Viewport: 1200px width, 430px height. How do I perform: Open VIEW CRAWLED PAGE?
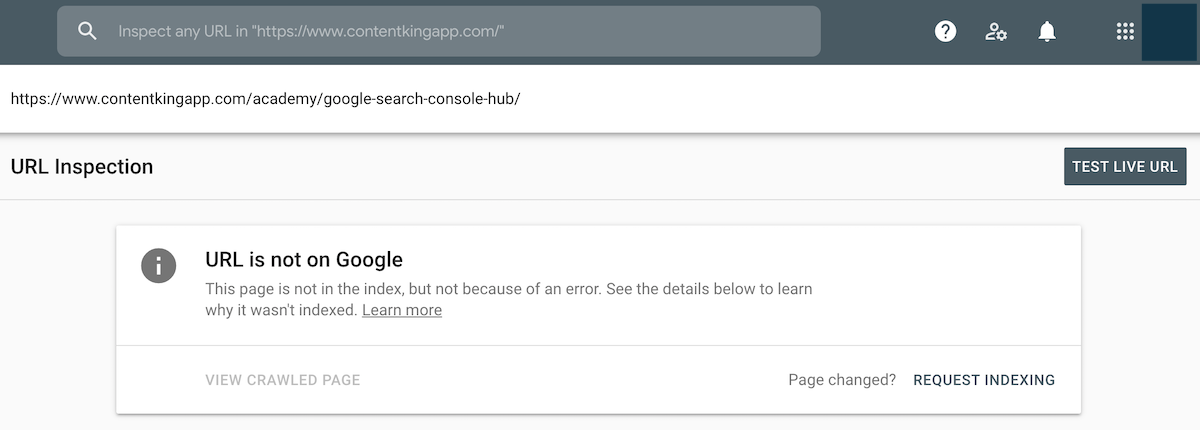[283, 380]
